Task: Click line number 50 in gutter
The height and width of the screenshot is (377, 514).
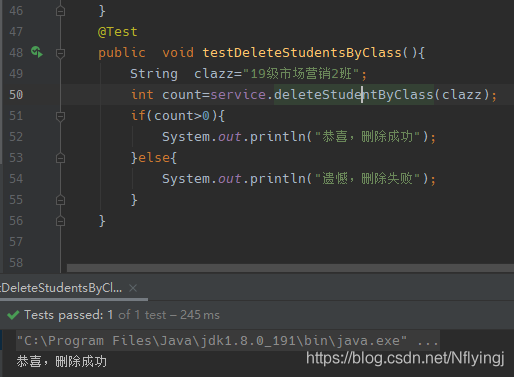Action: click(16, 95)
